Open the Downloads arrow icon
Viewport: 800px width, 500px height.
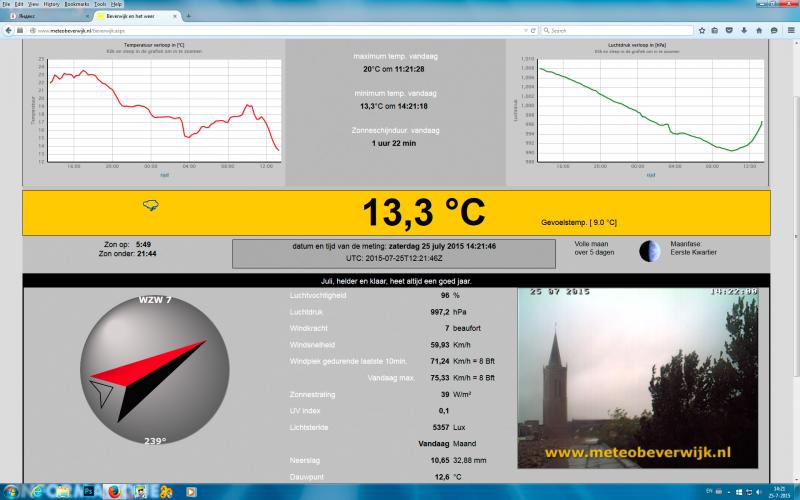tap(744, 31)
